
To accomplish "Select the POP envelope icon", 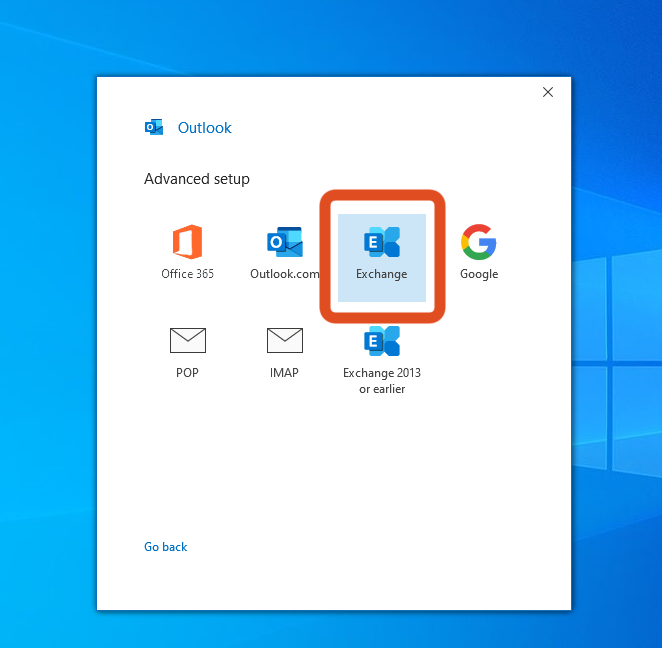I will [x=187, y=341].
